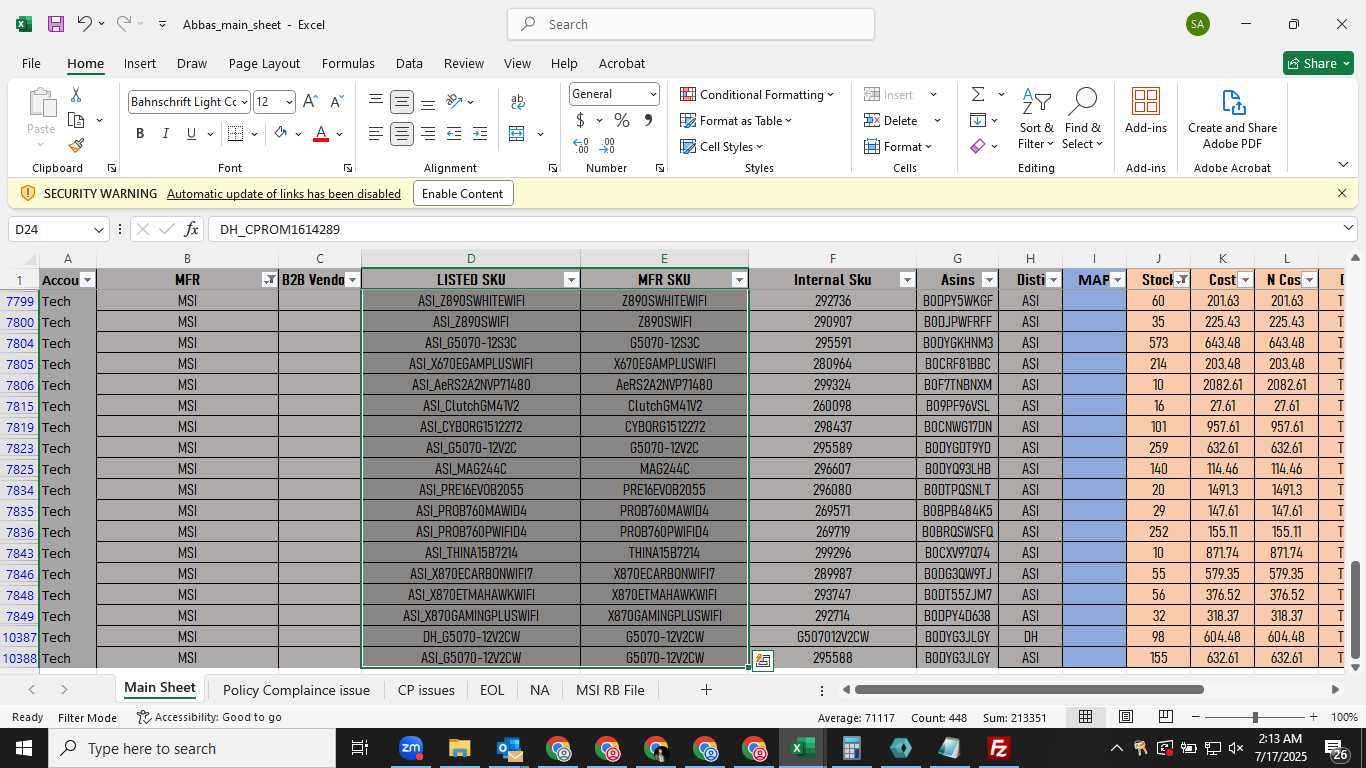Apply Comma Style number format
This screenshot has height=768, width=1366.
click(648, 120)
